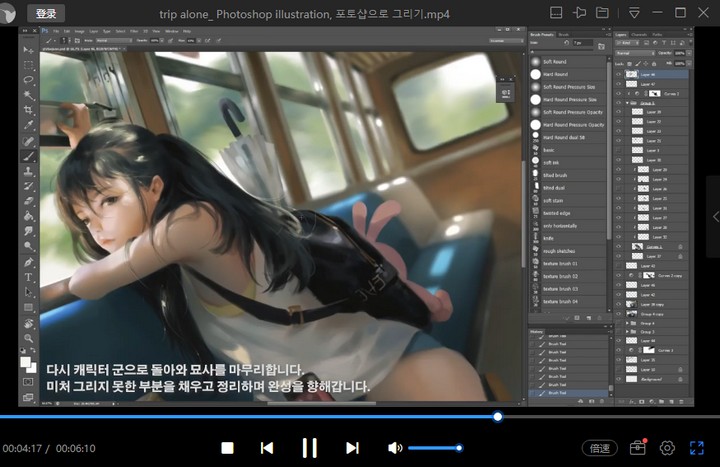The image size is (720, 467).
Task: Skip to the next video
Action: tap(352, 448)
